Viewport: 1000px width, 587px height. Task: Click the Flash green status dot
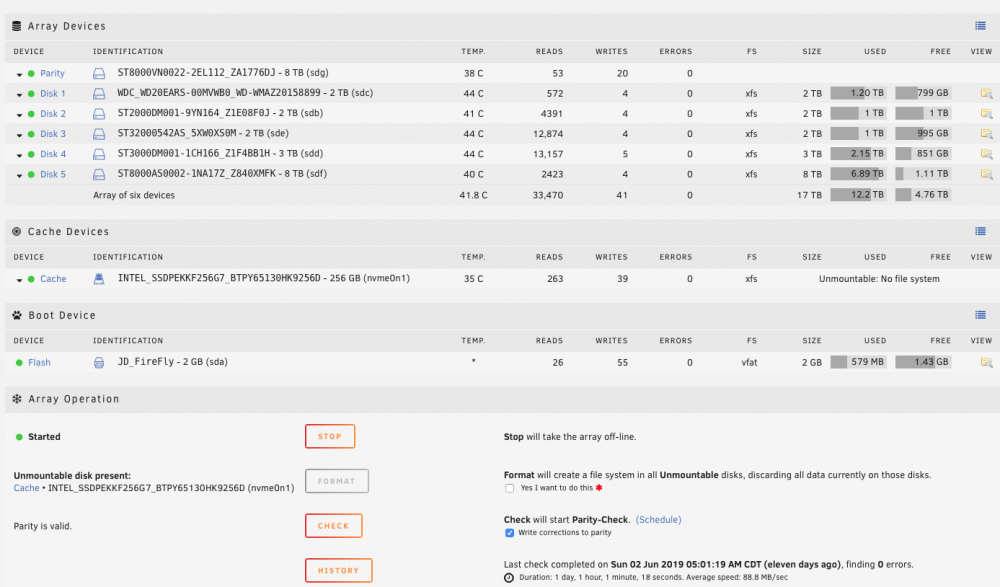tap(19, 362)
